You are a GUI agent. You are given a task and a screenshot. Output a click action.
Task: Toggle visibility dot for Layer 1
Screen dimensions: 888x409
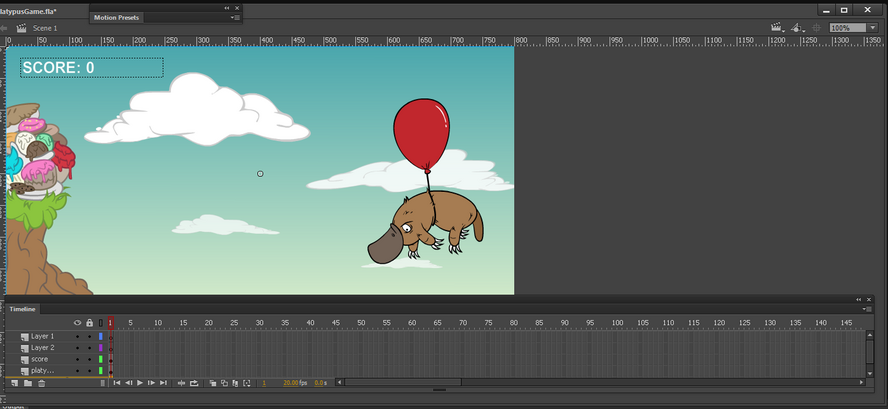pos(77,337)
